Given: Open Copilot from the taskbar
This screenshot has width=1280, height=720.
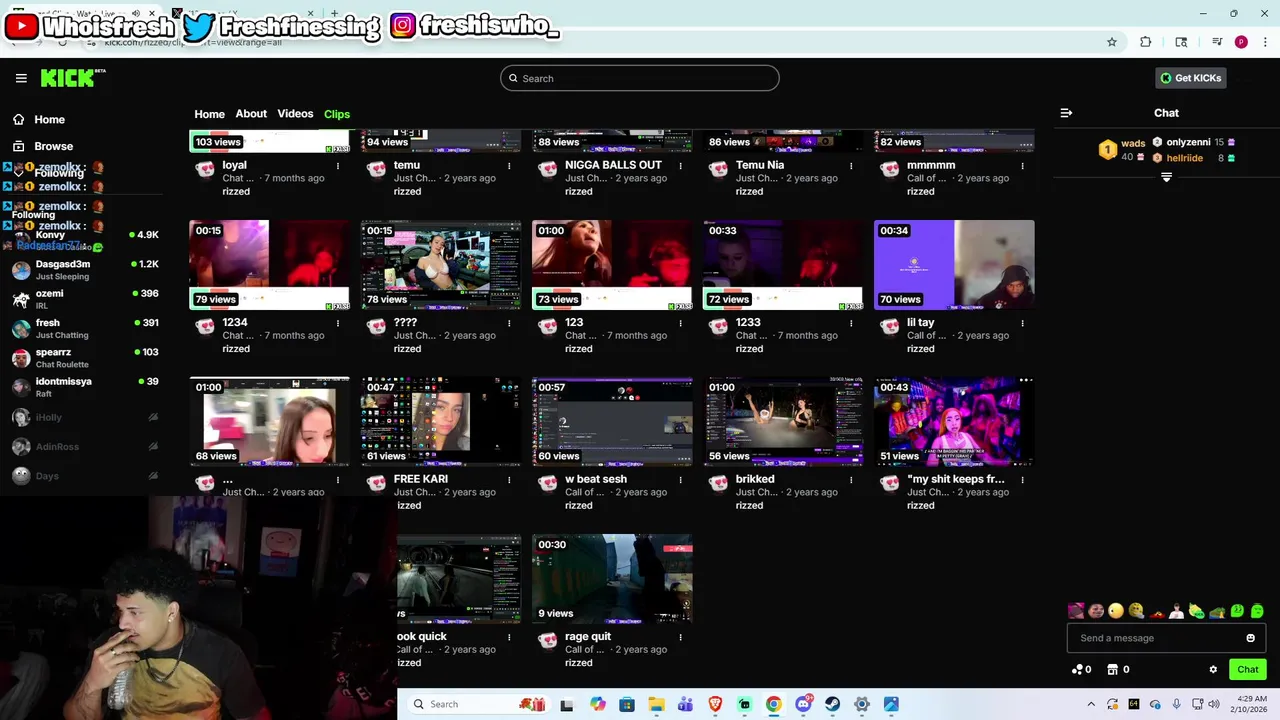Looking at the screenshot, I should 597,704.
